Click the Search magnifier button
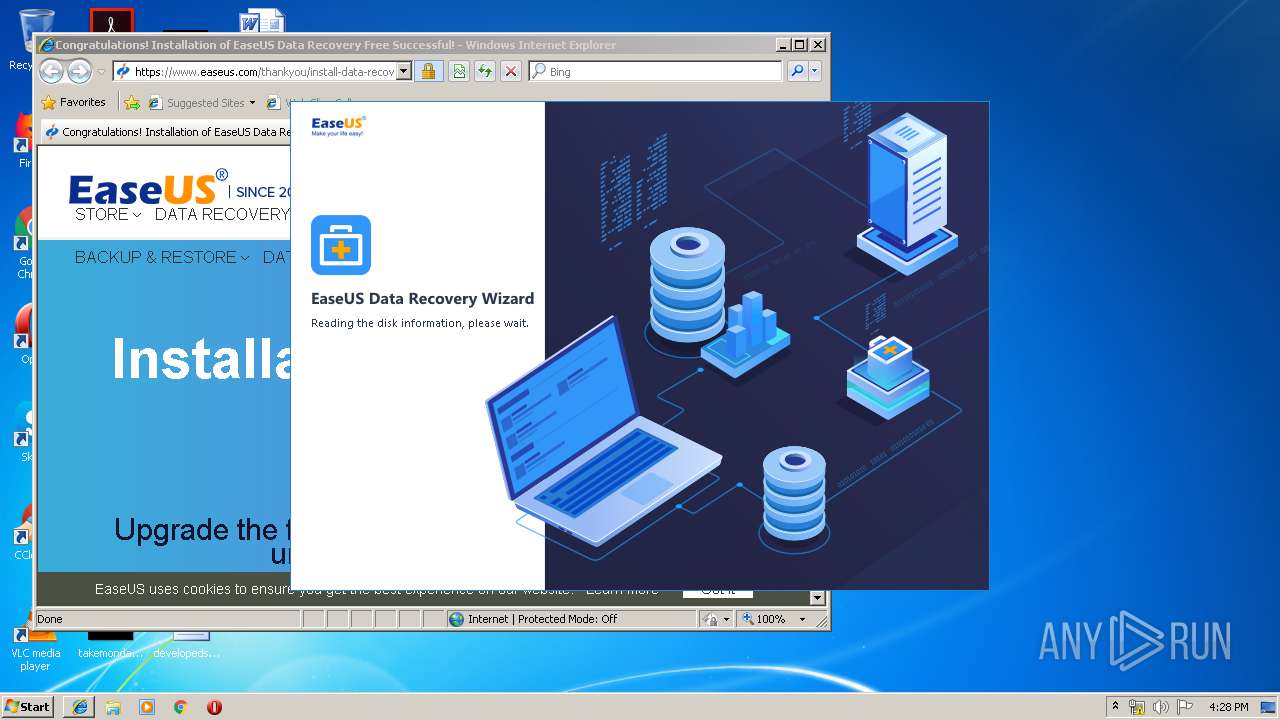Viewport: 1280px width, 720px height. click(797, 71)
